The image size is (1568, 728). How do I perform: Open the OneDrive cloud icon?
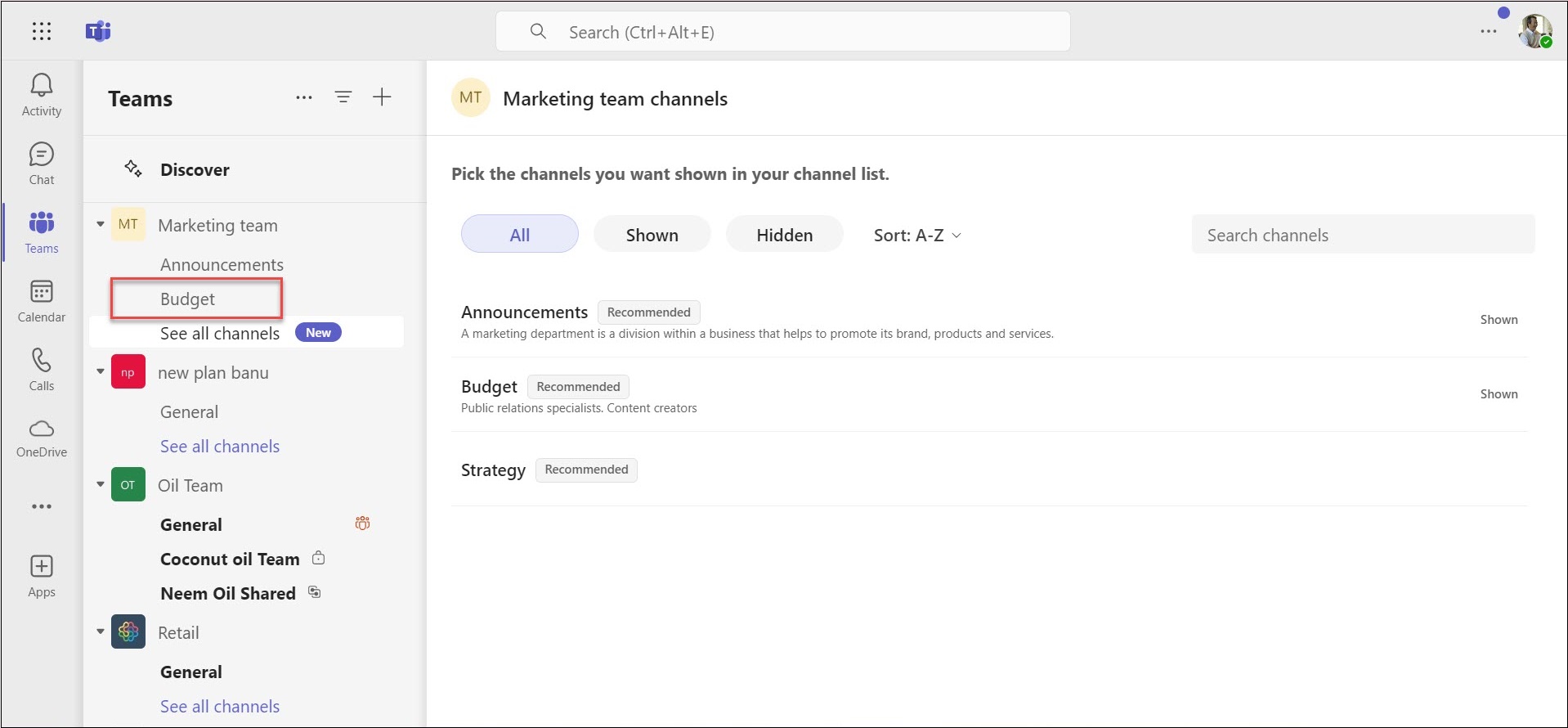[x=42, y=429]
